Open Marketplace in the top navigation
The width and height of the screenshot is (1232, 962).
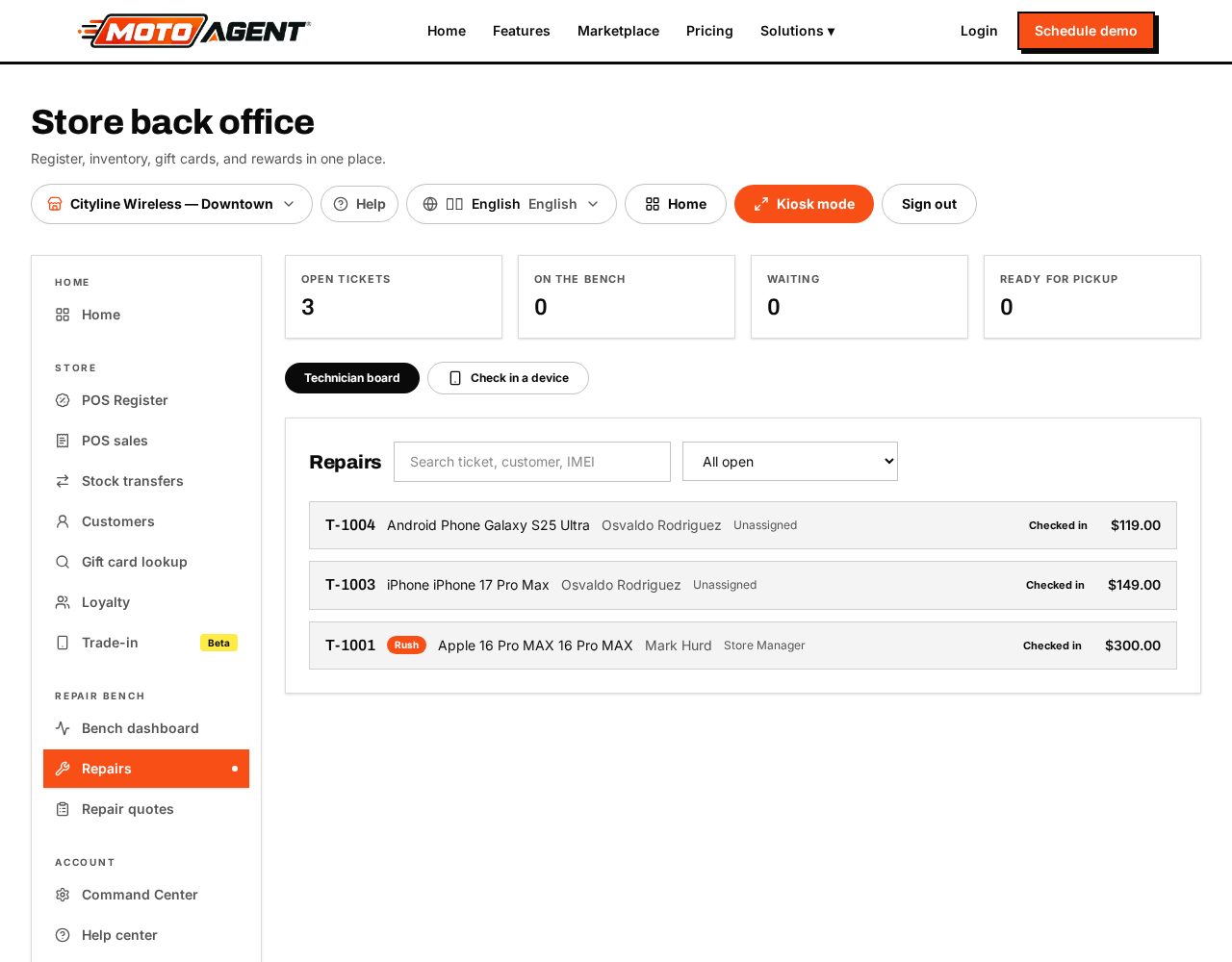pyautogui.click(x=618, y=31)
